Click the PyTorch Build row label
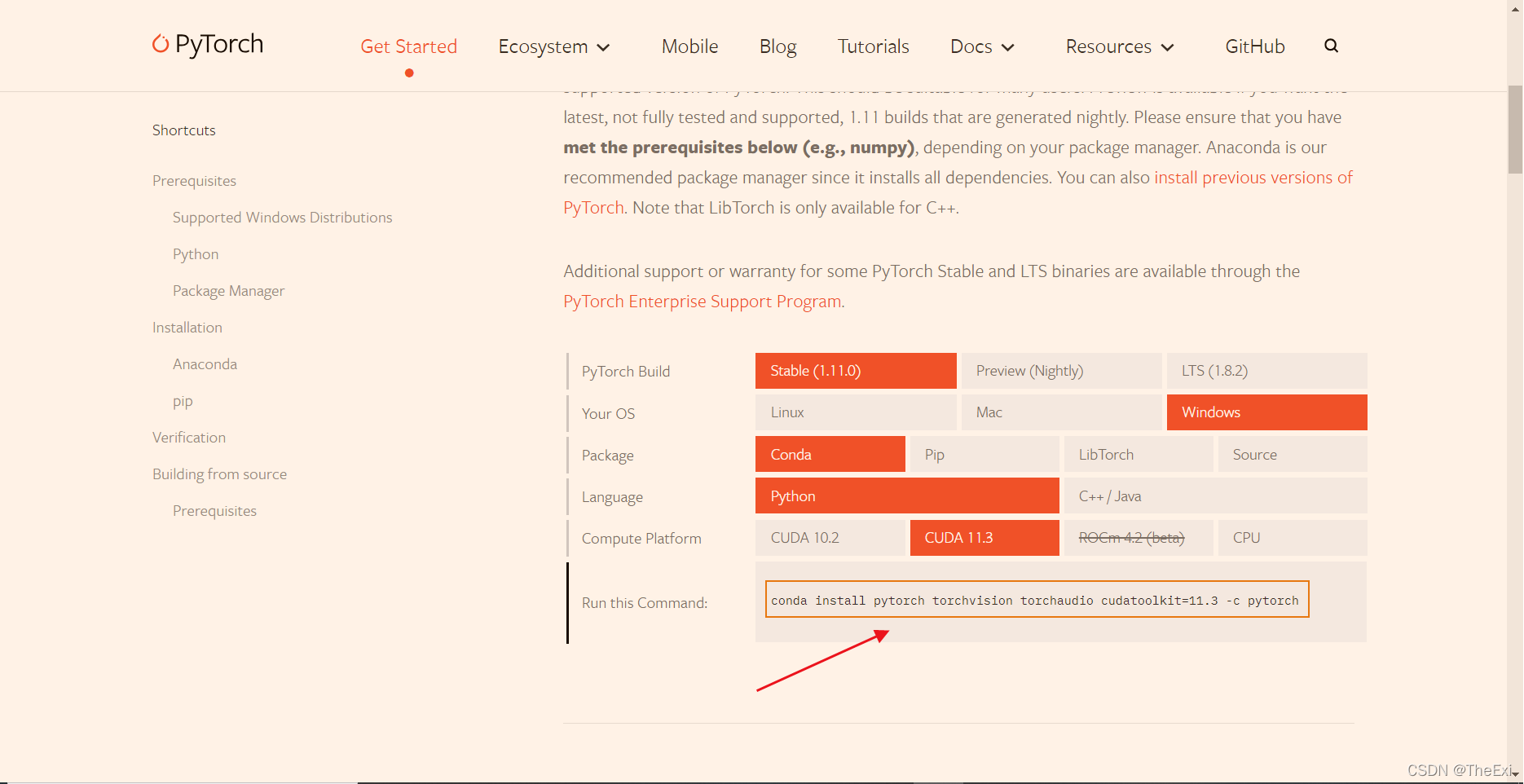The height and width of the screenshot is (784, 1524). pyautogui.click(x=625, y=372)
